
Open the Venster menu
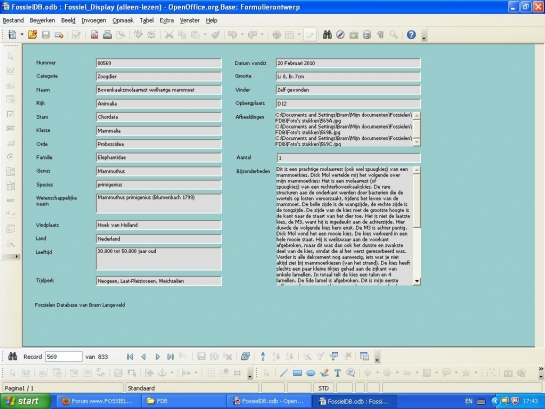(x=189, y=21)
